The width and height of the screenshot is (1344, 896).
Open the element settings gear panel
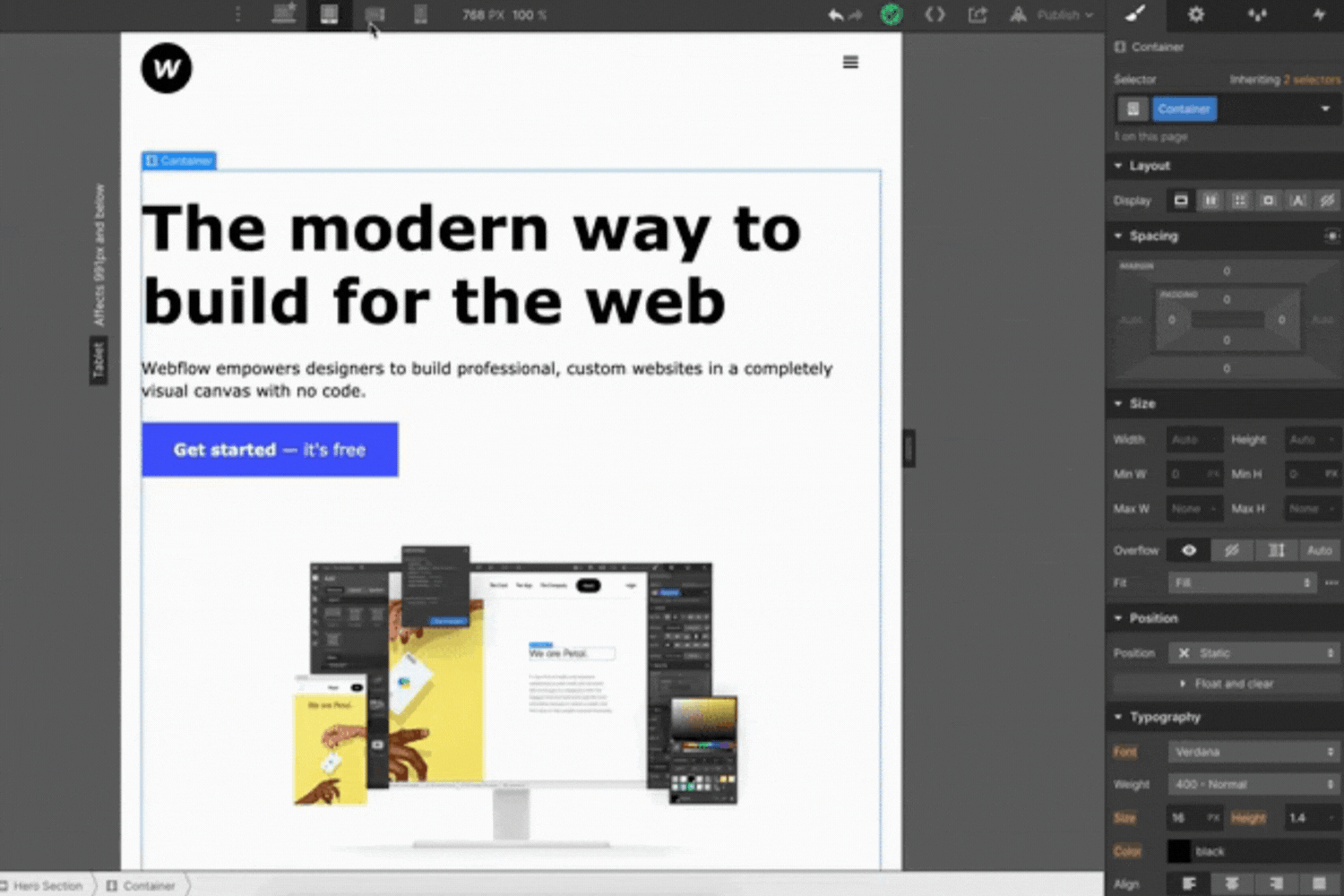(x=1196, y=15)
